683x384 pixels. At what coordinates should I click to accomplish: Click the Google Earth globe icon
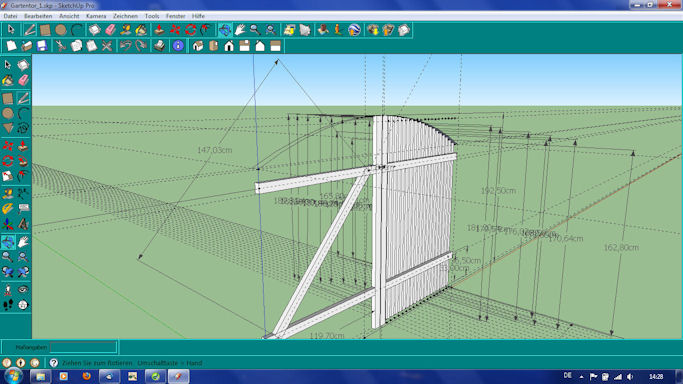pos(354,30)
